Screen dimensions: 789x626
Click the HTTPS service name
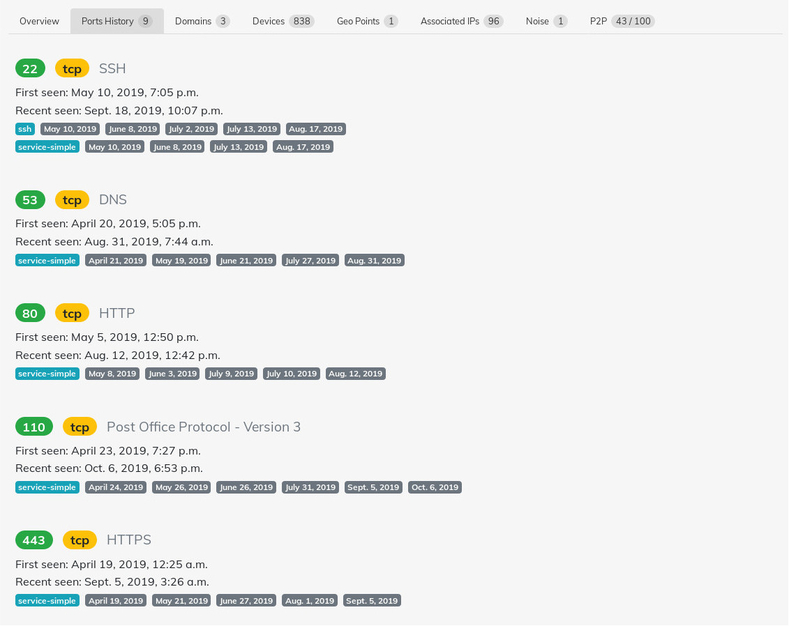[x=129, y=540]
